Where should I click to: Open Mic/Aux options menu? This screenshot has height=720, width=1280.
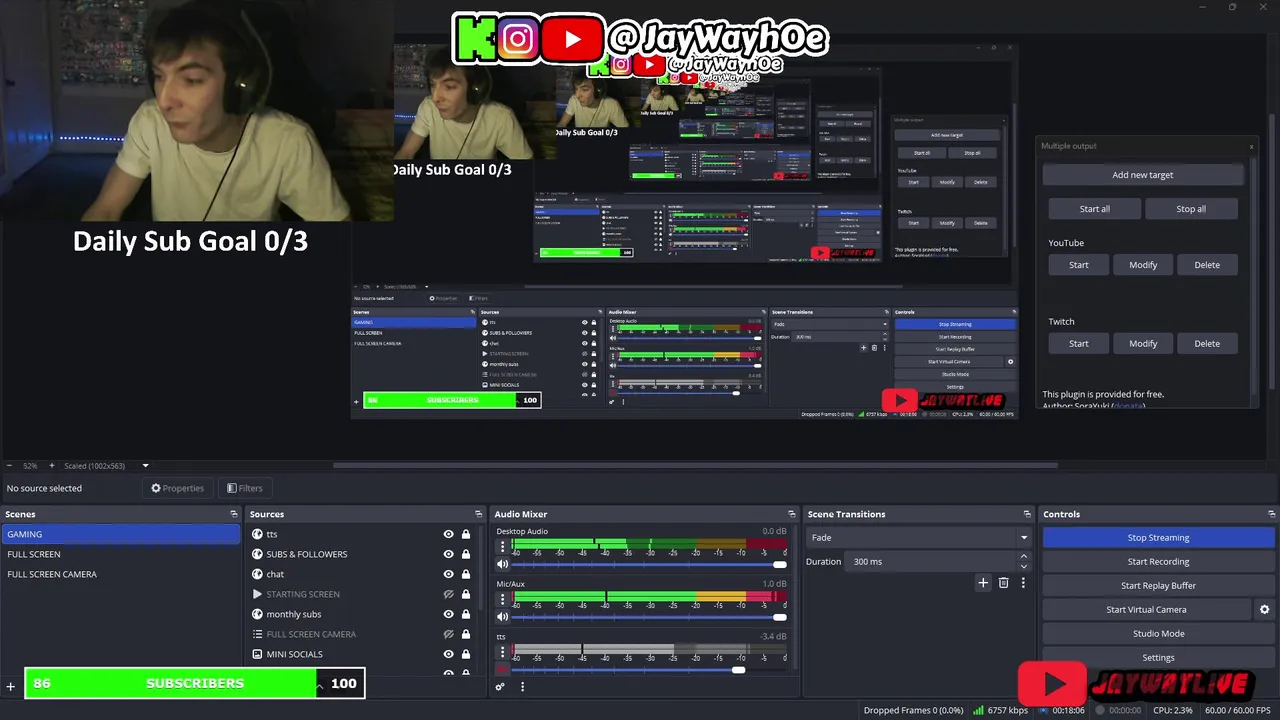point(503,599)
